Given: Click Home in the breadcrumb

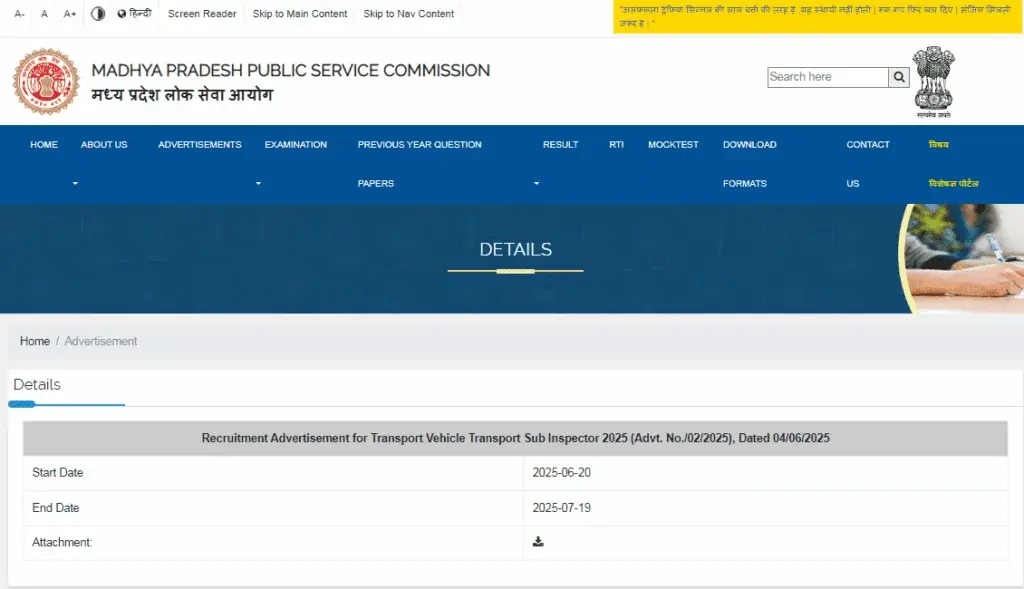Looking at the screenshot, I should coord(35,341).
